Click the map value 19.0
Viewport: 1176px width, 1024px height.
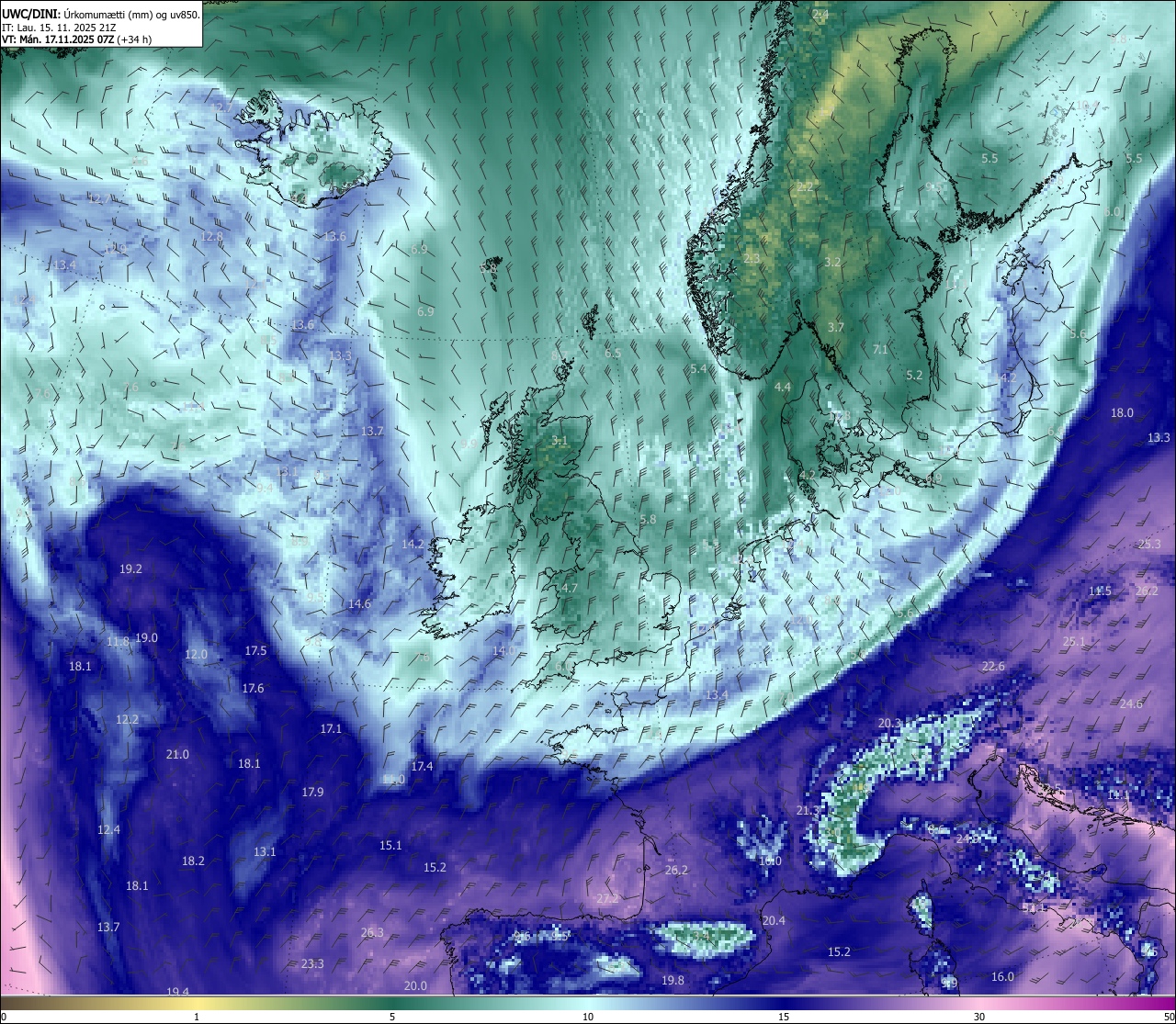click(x=146, y=638)
